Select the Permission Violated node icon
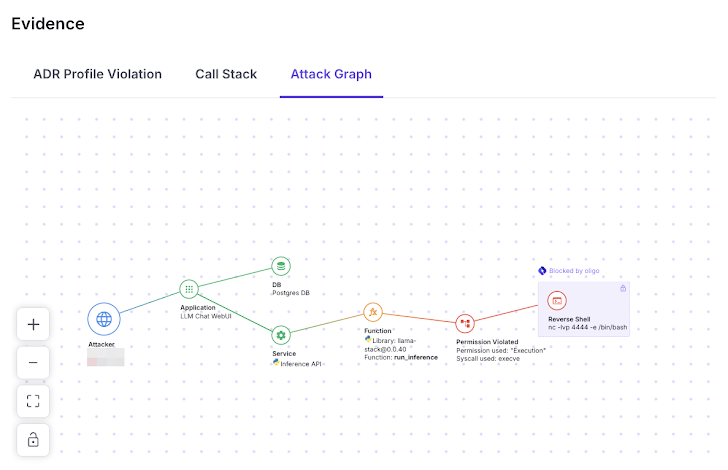 pos(464,323)
